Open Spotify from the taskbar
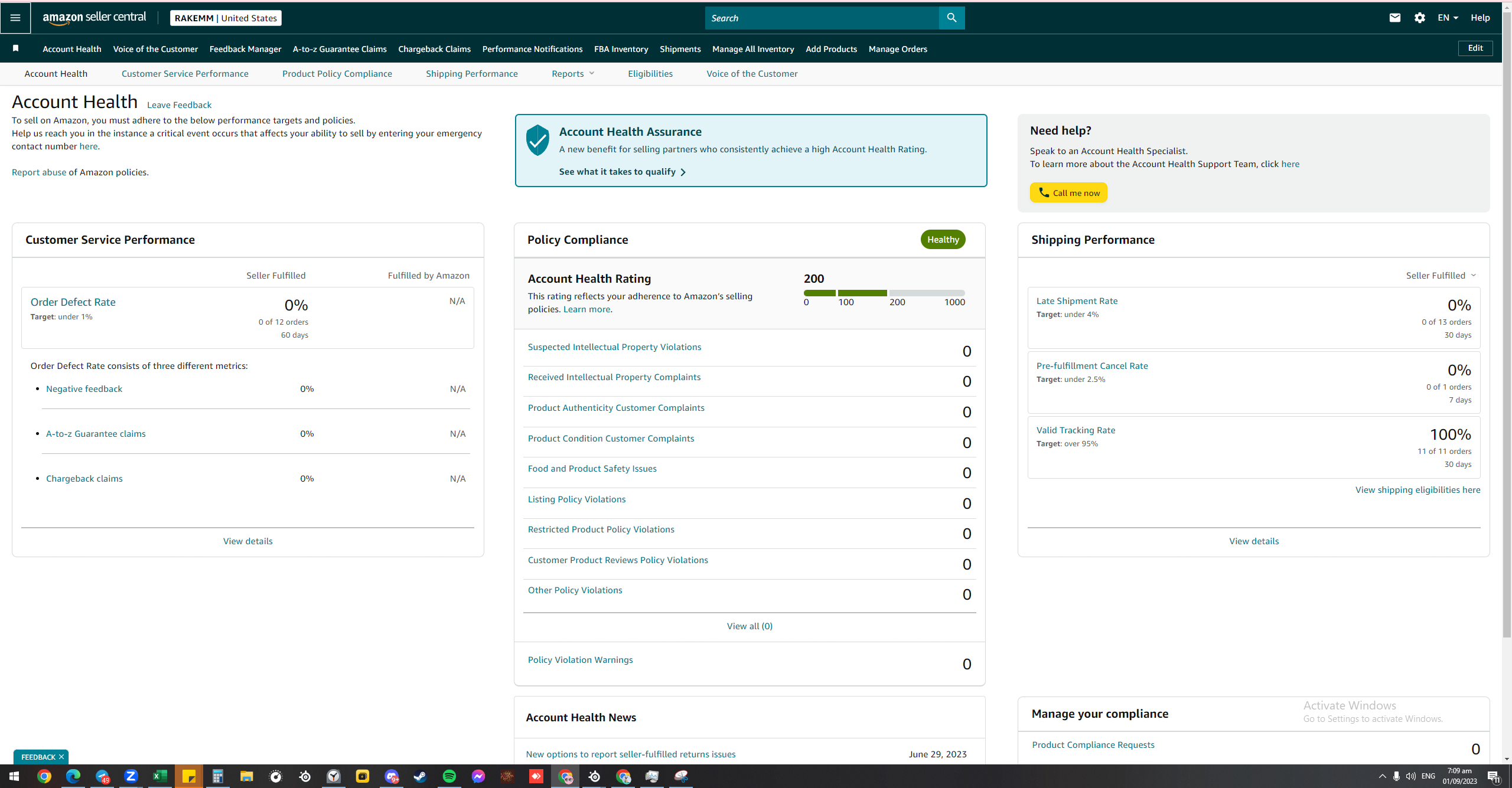 (449, 776)
